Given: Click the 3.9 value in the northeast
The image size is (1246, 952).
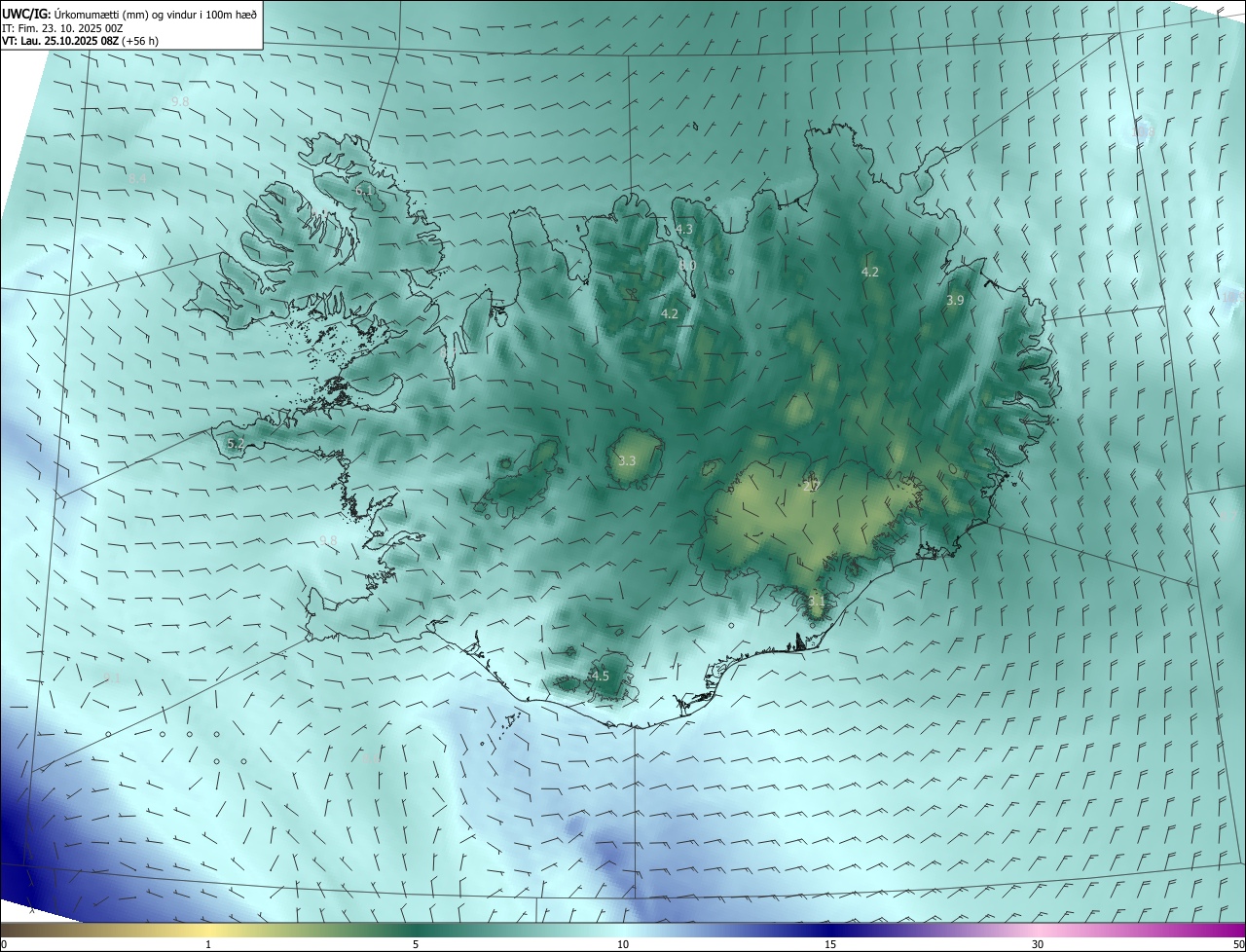Looking at the screenshot, I should click(x=955, y=301).
